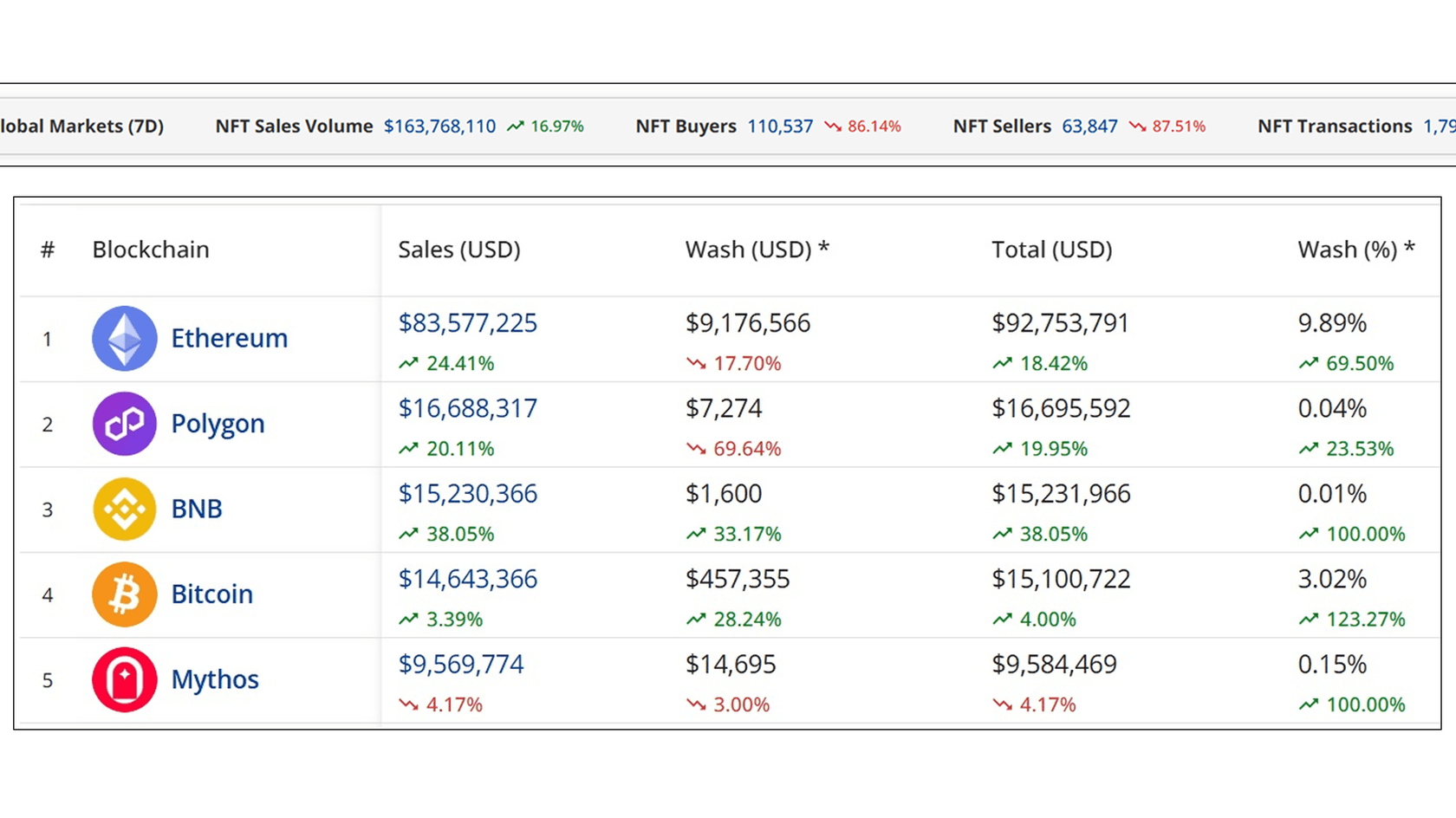Click the Blockchain column header
This screenshot has width=1456, height=818.
tap(151, 250)
